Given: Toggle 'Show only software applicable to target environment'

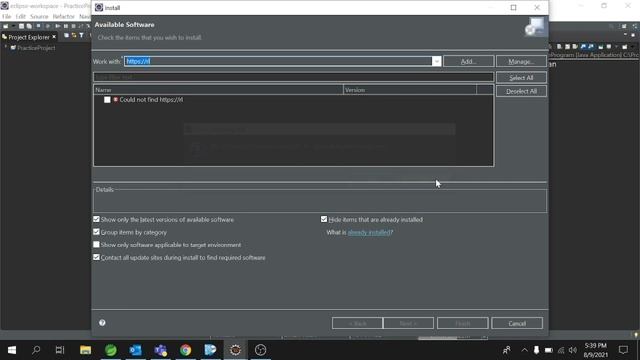Looking at the screenshot, I should tap(96, 244).
